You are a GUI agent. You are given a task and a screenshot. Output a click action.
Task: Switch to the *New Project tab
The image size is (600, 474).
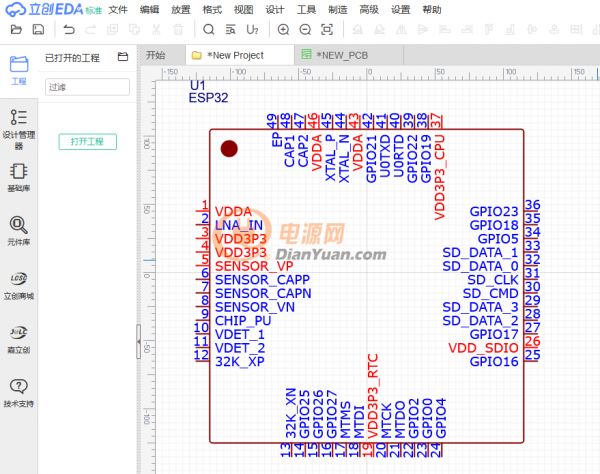pyautogui.click(x=240, y=55)
